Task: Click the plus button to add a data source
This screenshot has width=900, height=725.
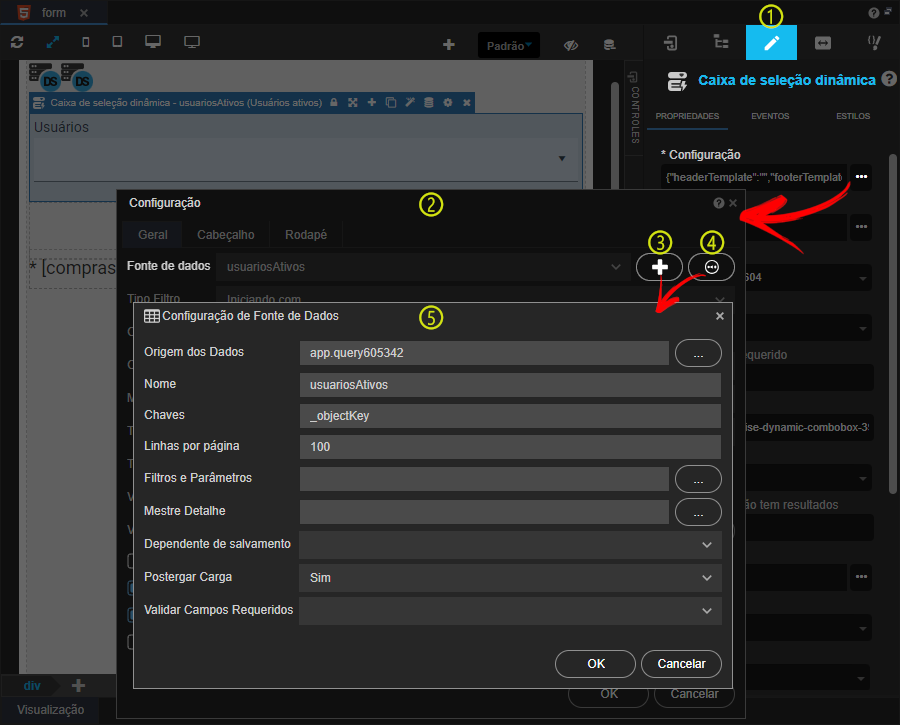Action: (x=660, y=267)
